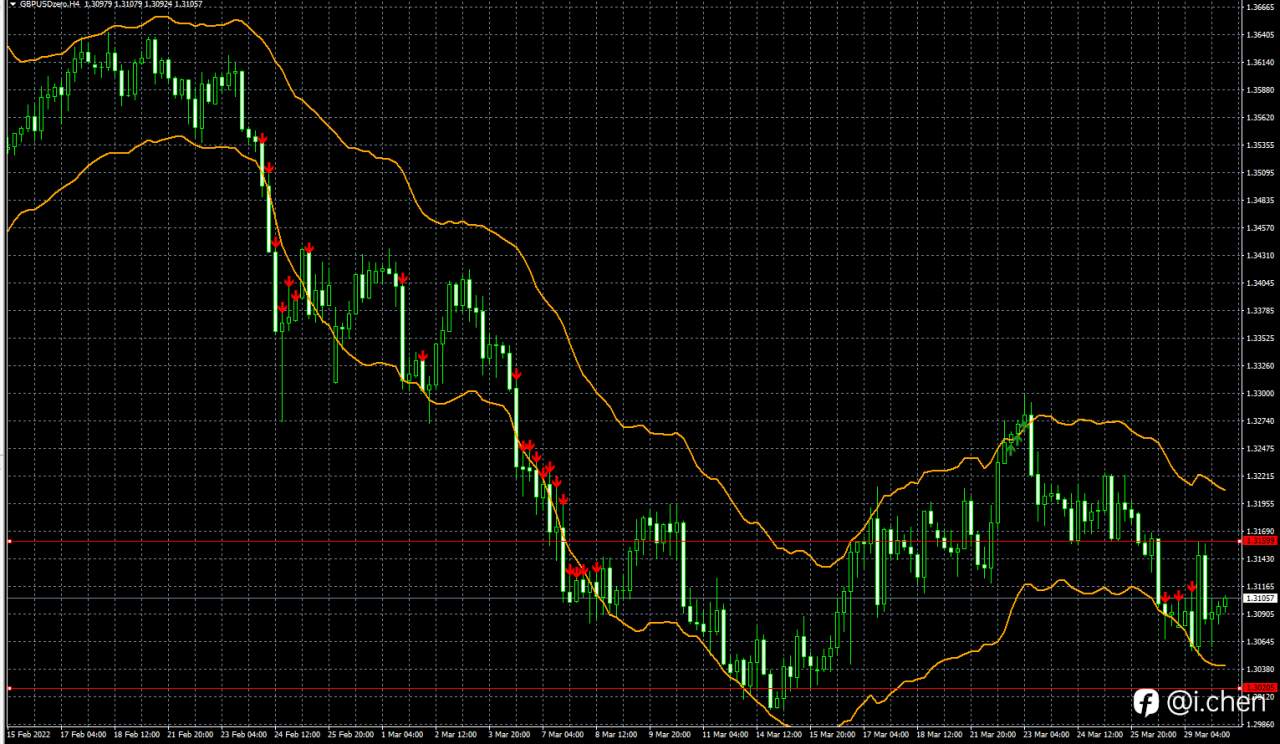1280x744 pixels.
Task: Click the 29 Mar 04:00 time label
Action: point(1206,735)
